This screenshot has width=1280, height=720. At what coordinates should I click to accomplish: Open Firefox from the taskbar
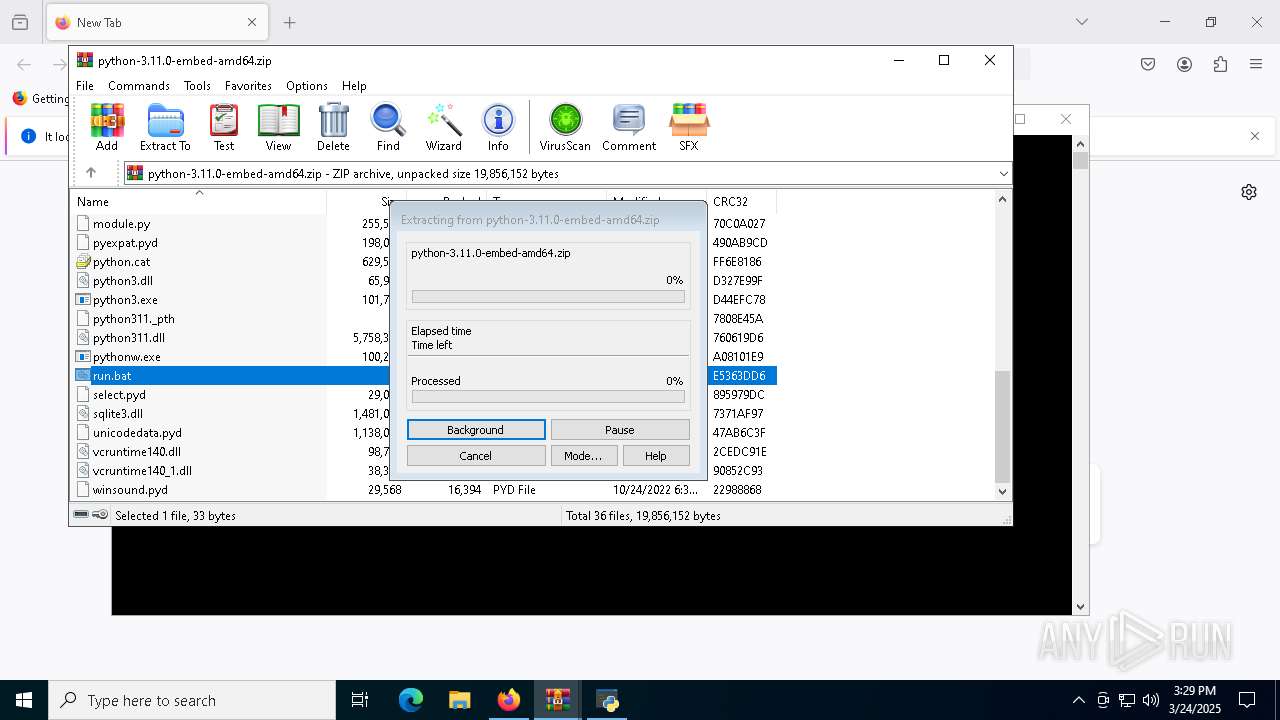pos(509,700)
